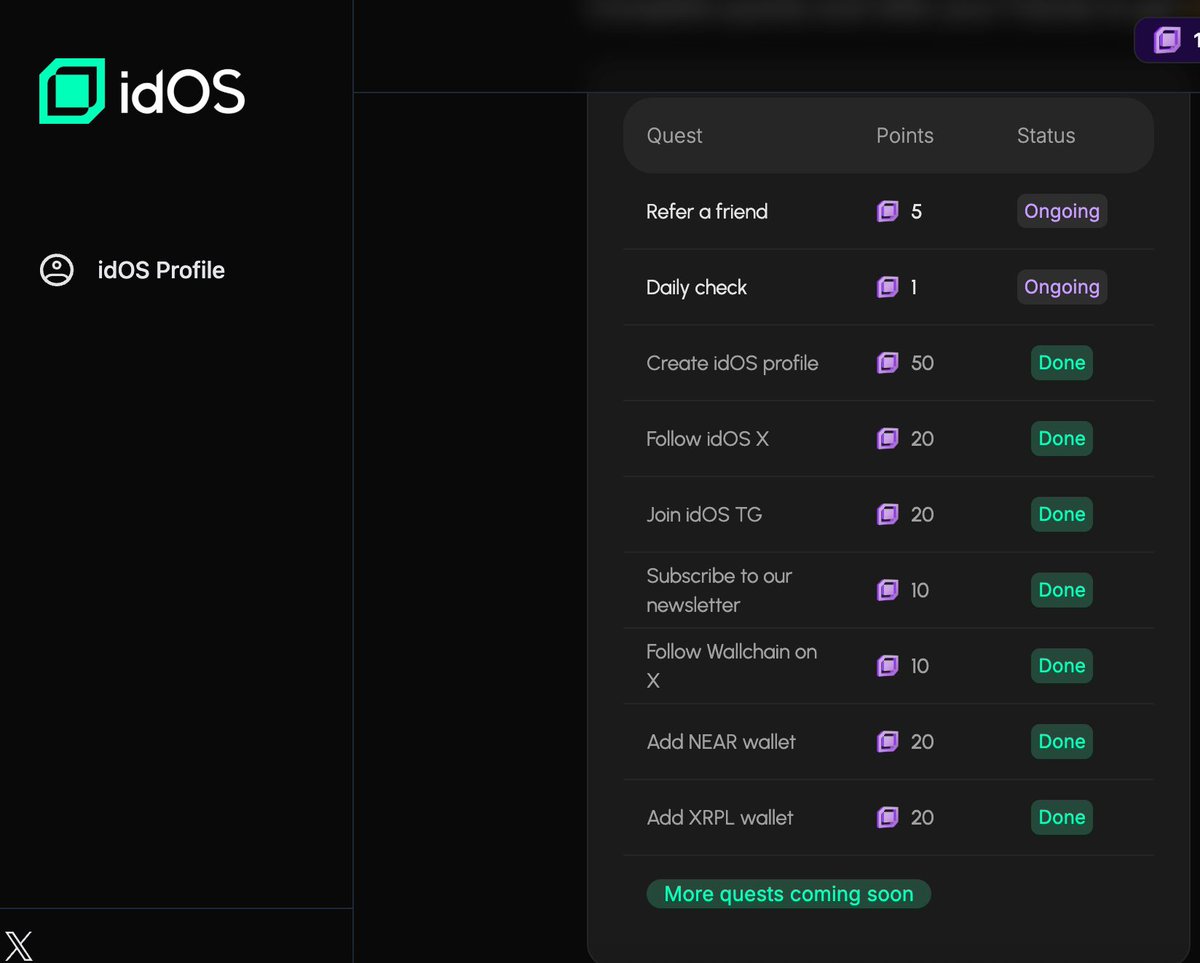Select the Refer a friend quest
Image resolution: width=1200 pixels, height=963 pixels.
point(707,211)
